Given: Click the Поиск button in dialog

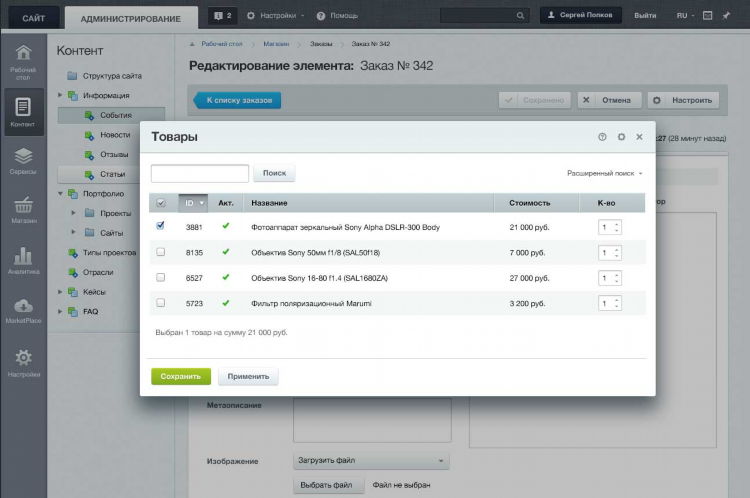Looking at the screenshot, I should click(x=274, y=173).
